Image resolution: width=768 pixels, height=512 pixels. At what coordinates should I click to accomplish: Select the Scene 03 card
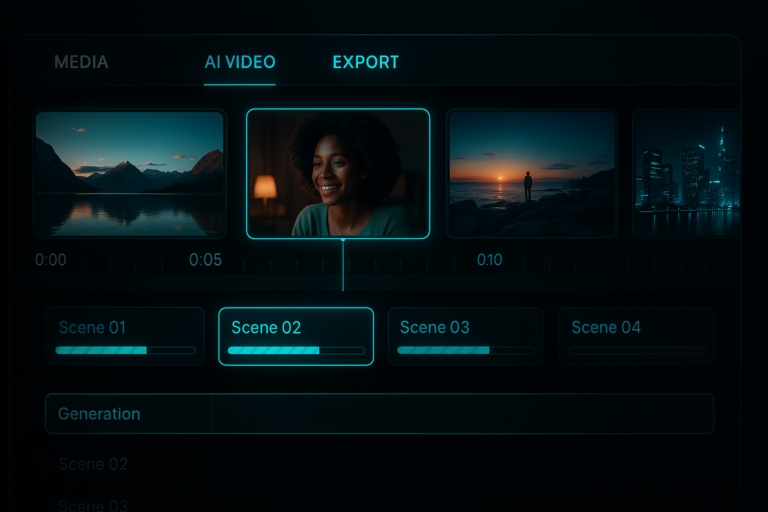click(466, 337)
